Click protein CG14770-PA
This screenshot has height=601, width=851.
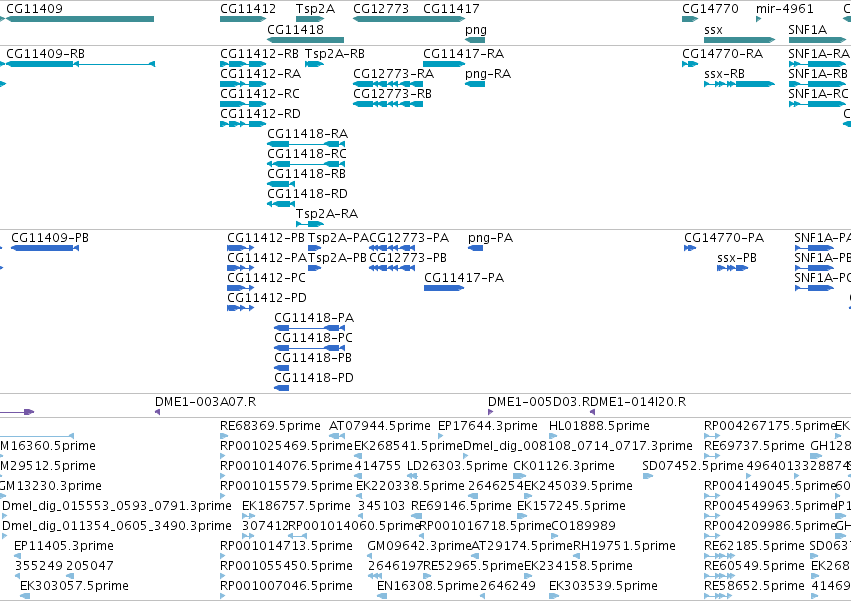click(x=724, y=238)
